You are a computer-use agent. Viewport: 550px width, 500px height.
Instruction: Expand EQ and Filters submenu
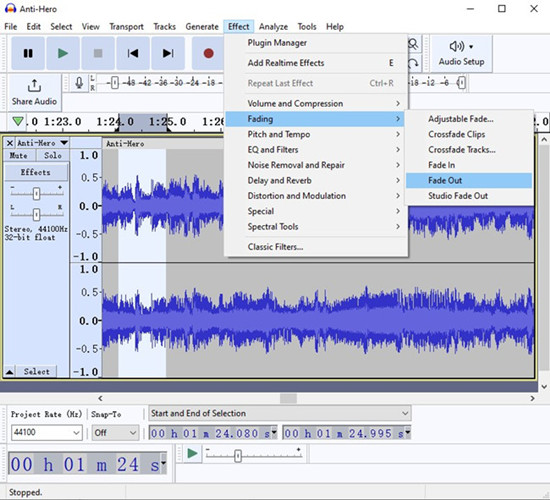[x=316, y=150]
